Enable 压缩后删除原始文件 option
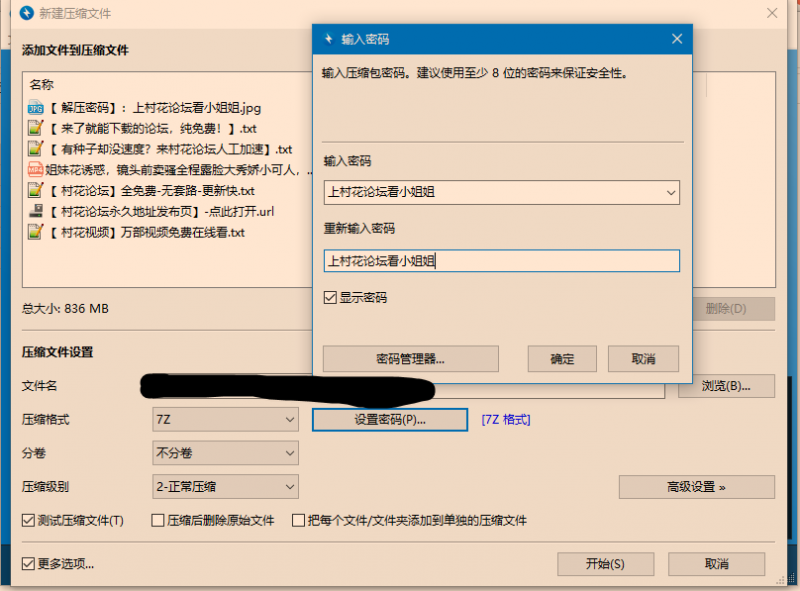Image resolution: width=800 pixels, height=591 pixels. pyautogui.click(x=158, y=520)
